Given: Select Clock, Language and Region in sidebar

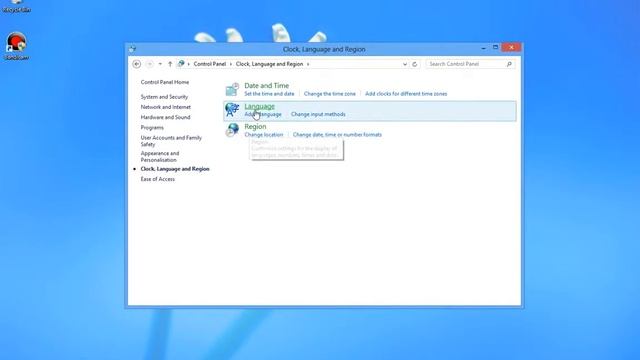Looking at the screenshot, I should tap(175, 169).
